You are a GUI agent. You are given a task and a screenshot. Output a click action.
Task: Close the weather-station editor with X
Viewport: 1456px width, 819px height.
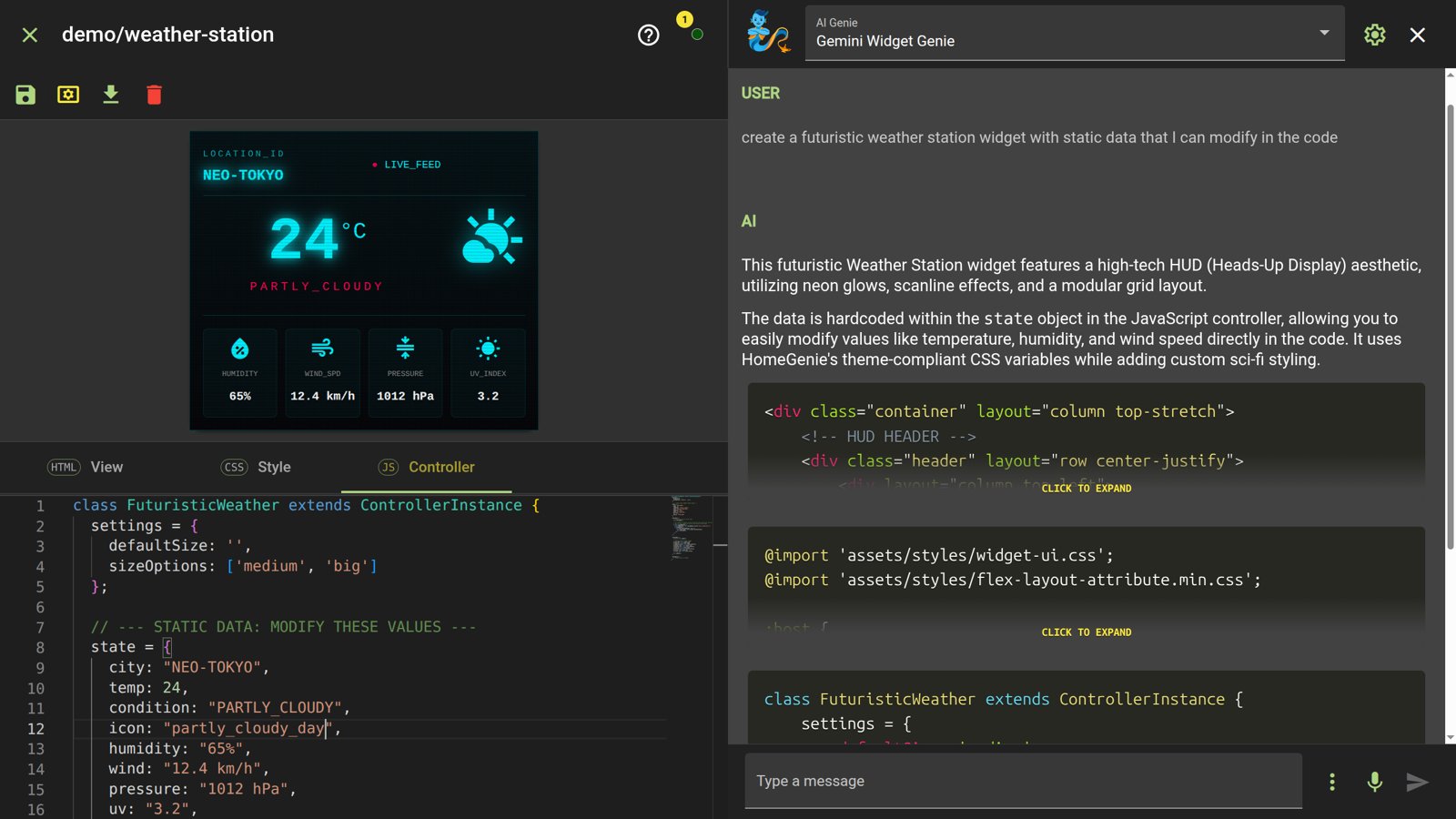pos(30,35)
